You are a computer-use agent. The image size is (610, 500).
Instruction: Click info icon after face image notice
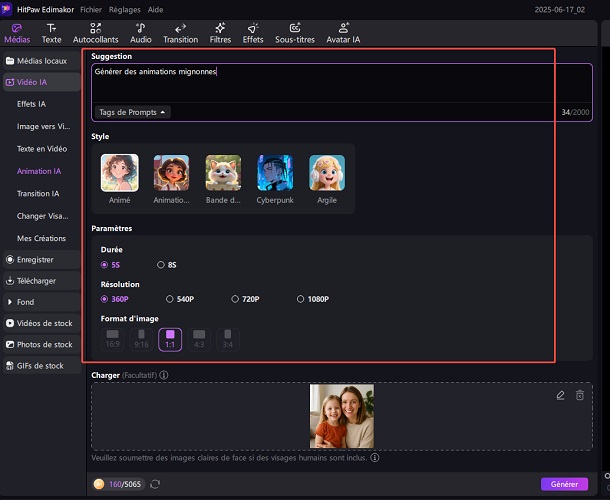point(375,458)
